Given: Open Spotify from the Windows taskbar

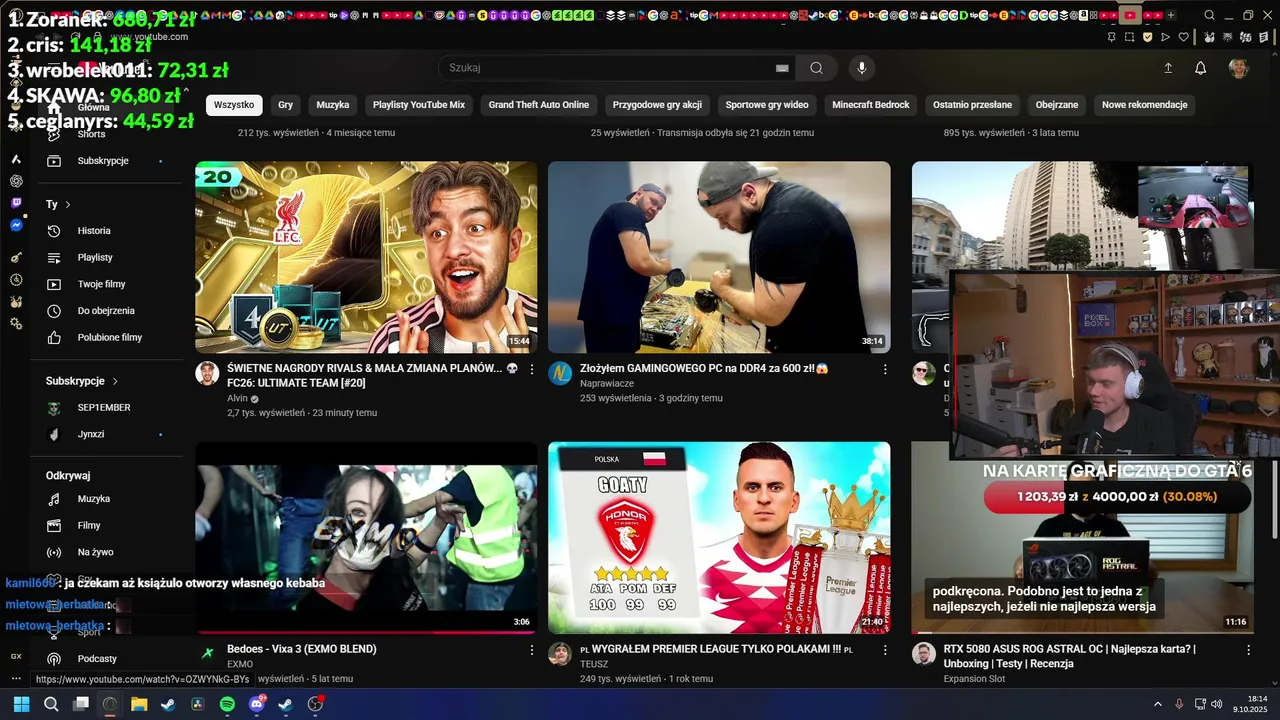Looking at the screenshot, I should [x=227, y=704].
